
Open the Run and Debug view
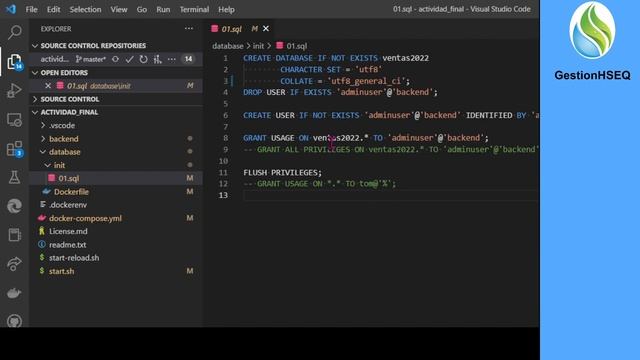[15, 91]
